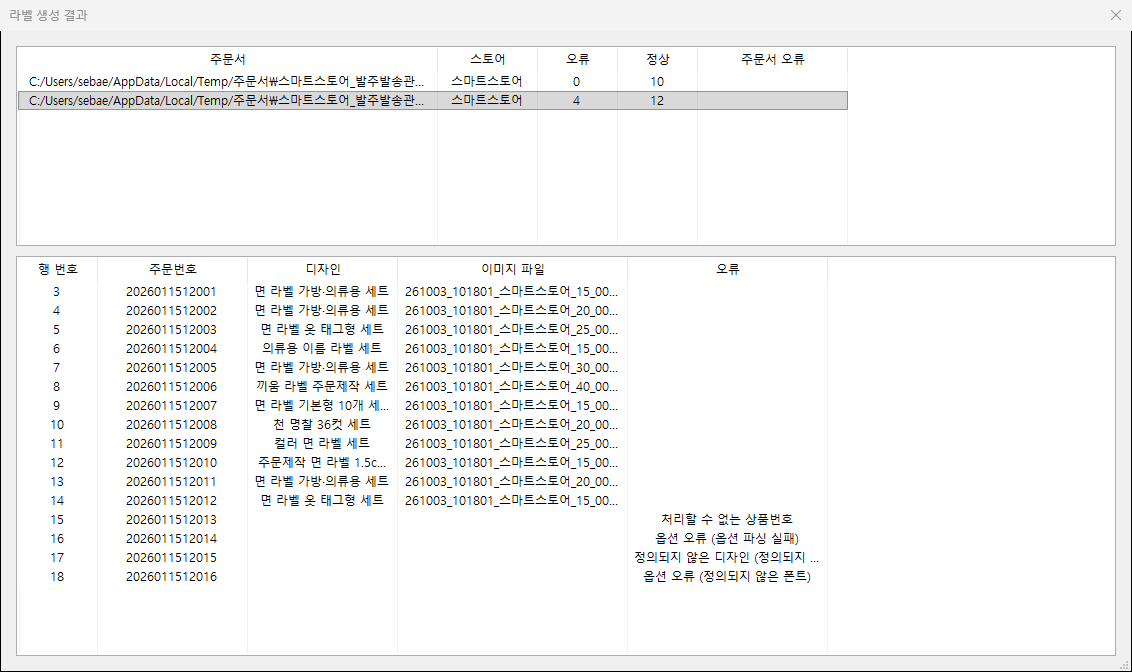Select order number 2026011512013
This screenshot has width=1132, height=672.
coord(171,520)
